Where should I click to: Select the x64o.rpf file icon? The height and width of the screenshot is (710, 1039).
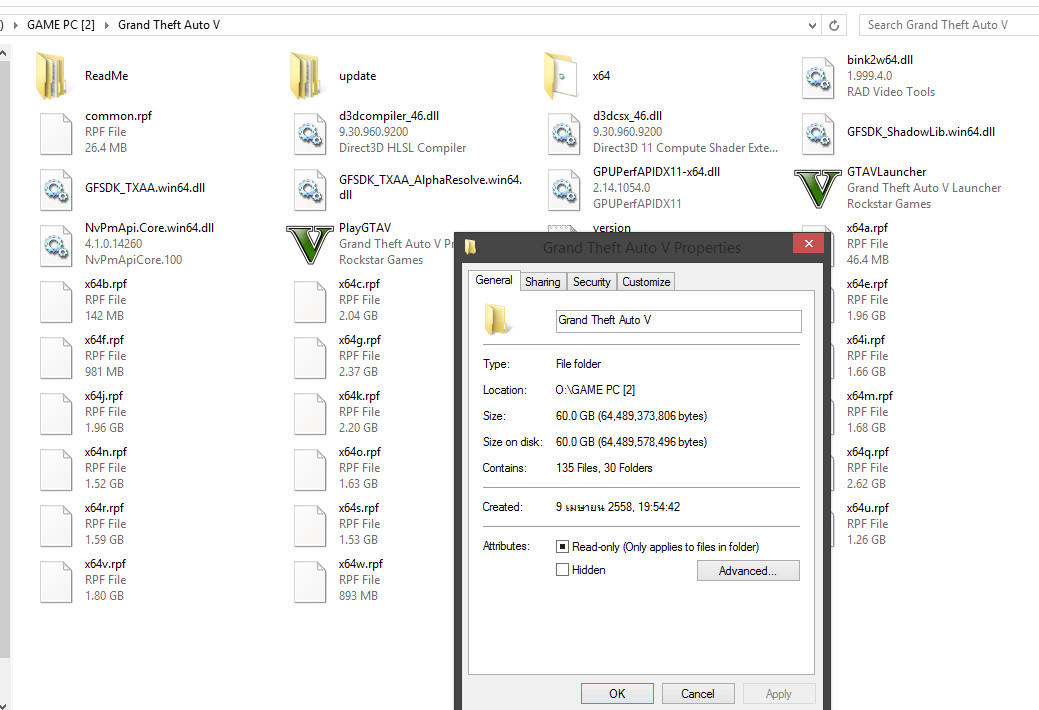pos(310,469)
